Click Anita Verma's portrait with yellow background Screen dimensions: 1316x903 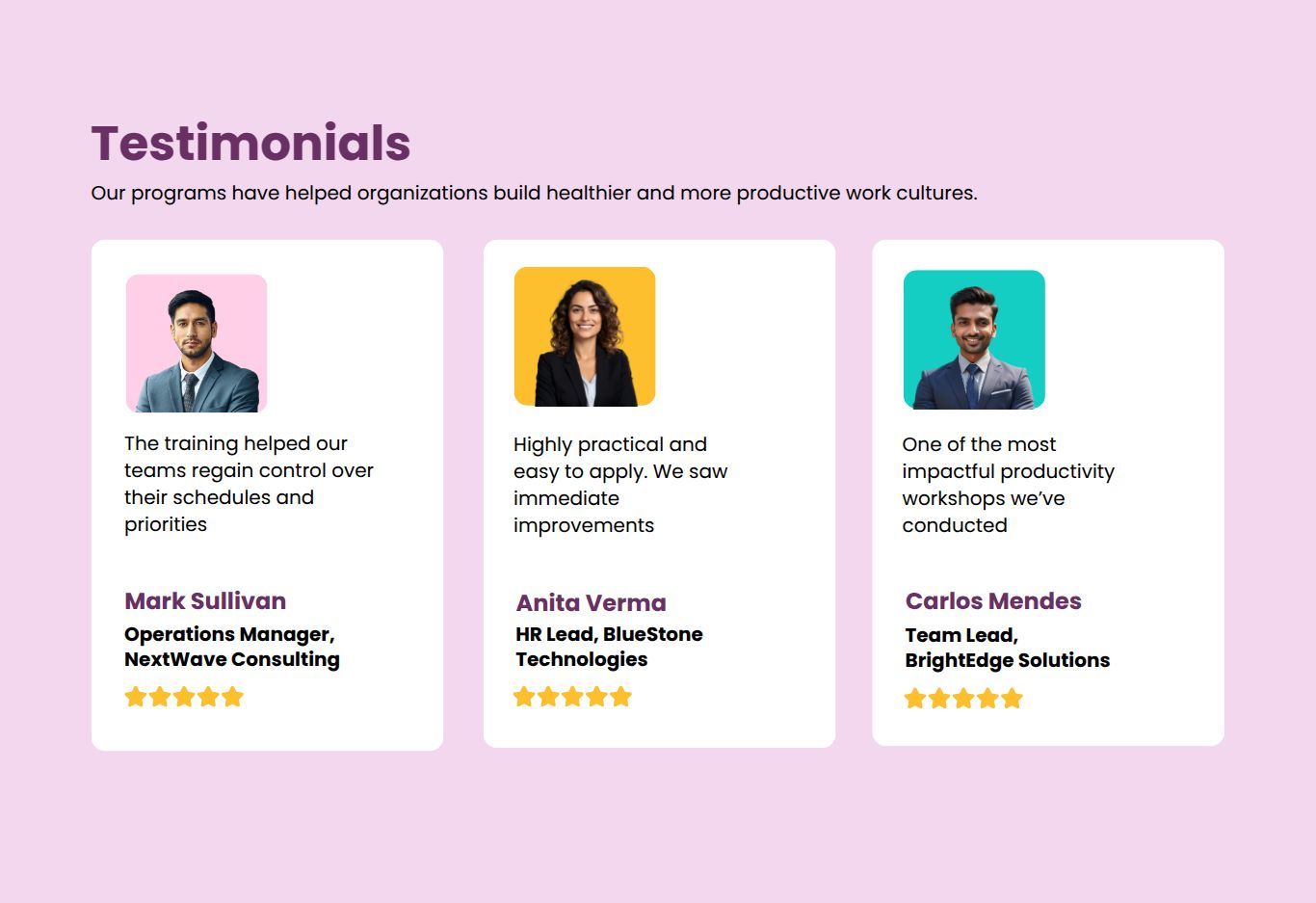(585, 337)
